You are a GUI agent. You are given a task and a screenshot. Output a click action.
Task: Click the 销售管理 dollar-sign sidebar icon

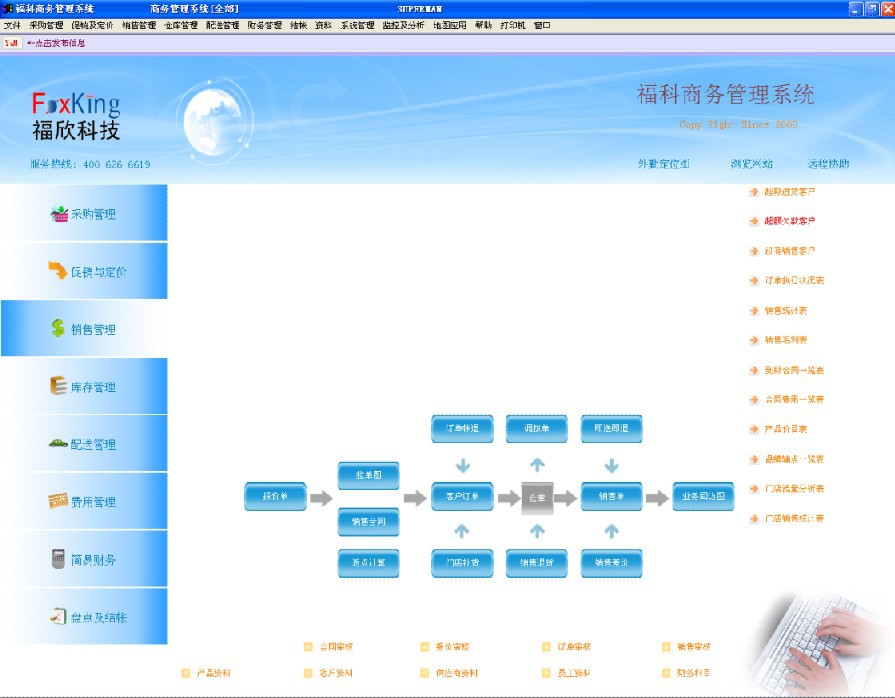[x=58, y=329]
